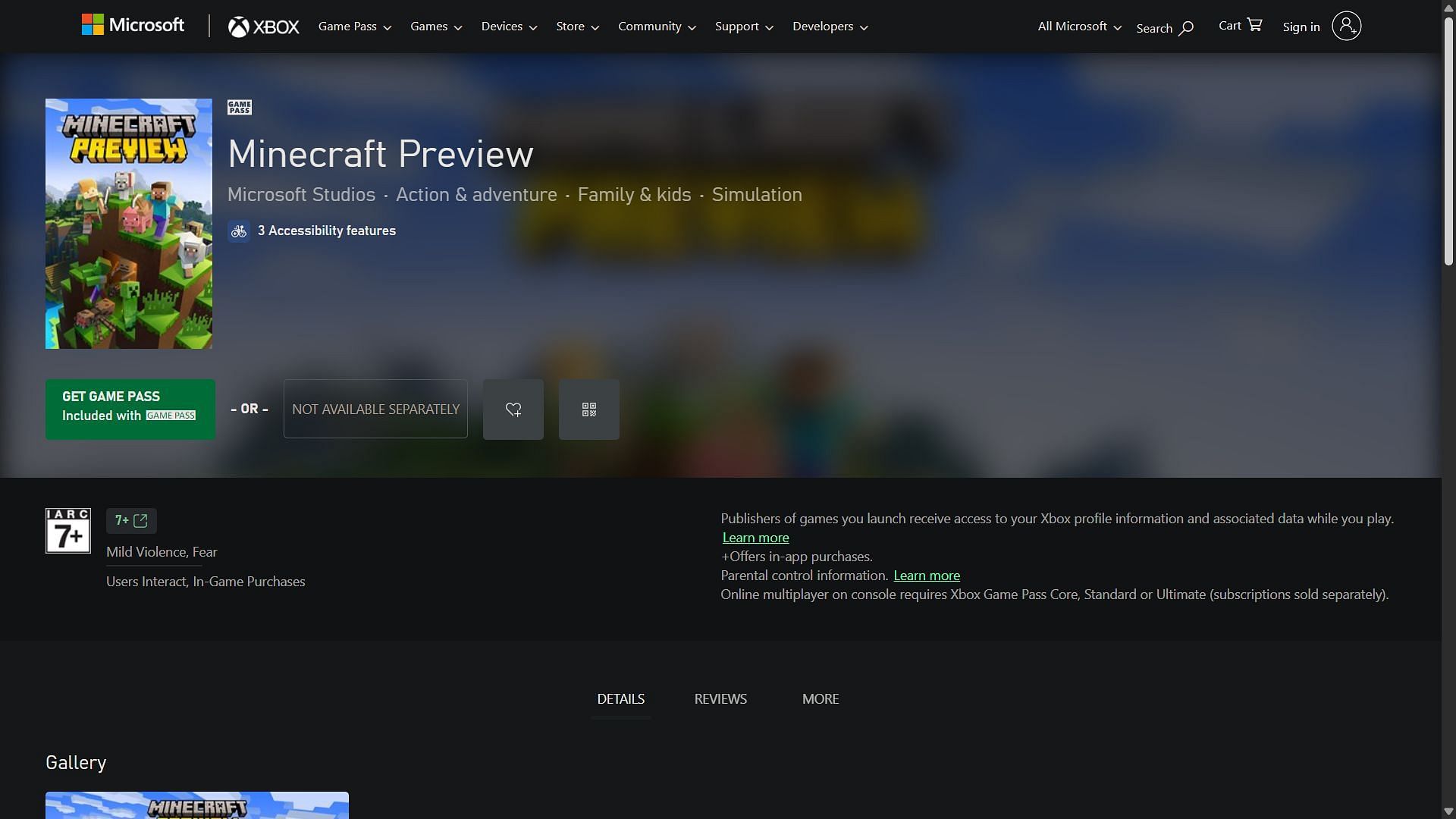Expand the Devices dropdown menu
Viewport: 1456px width, 819px height.
pyautogui.click(x=509, y=27)
